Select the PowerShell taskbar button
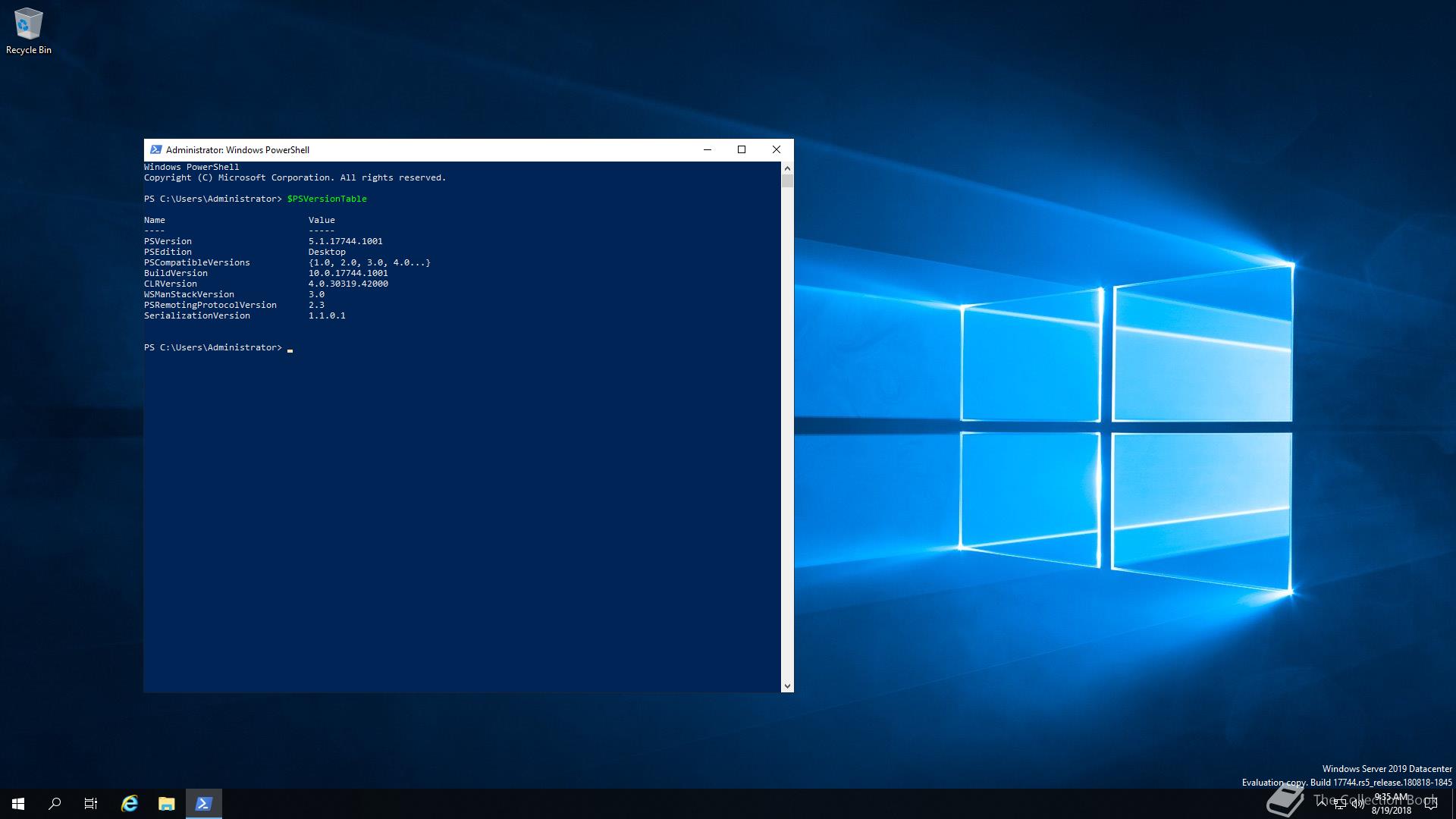The image size is (1456, 819). point(204,804)
